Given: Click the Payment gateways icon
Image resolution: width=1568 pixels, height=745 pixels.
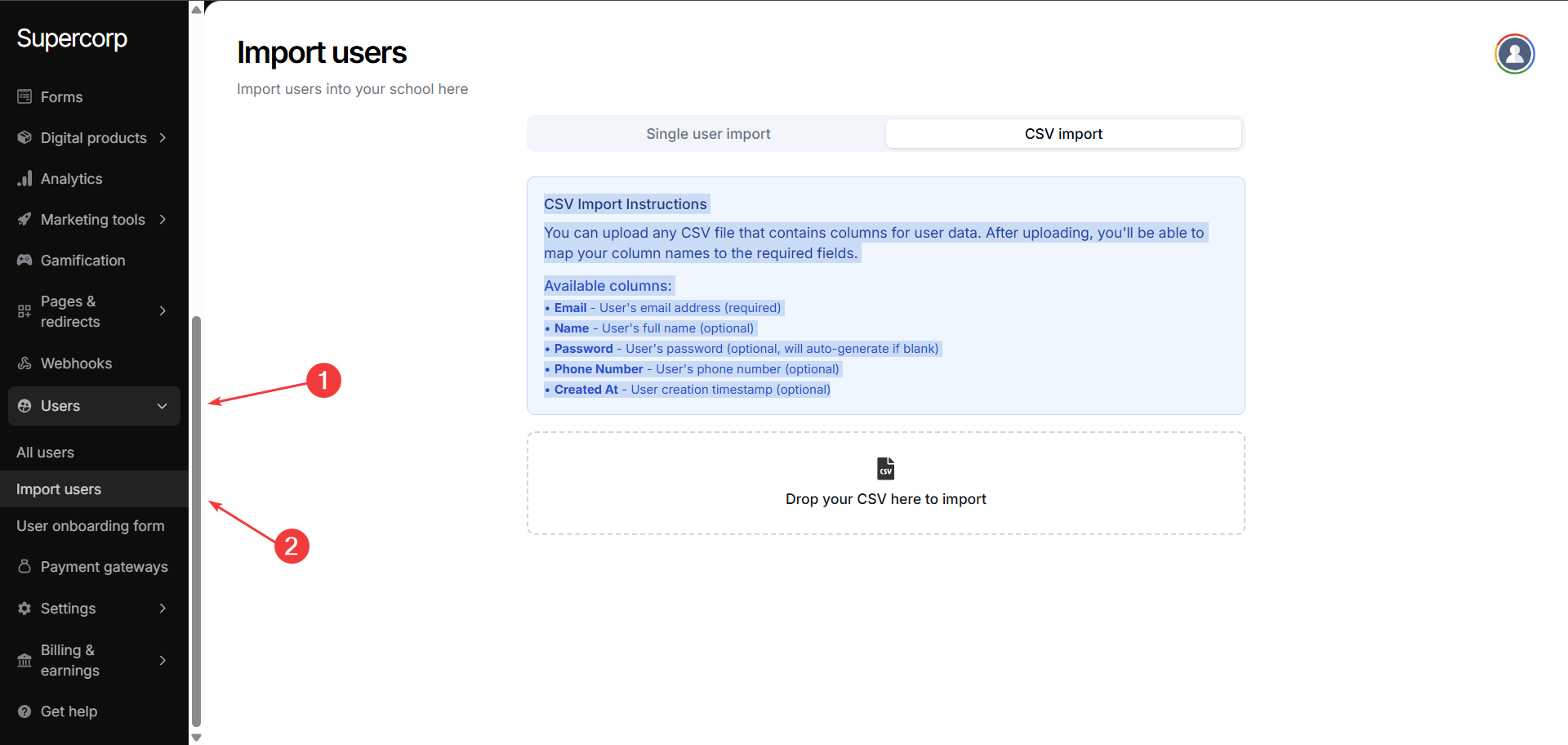Looking at the screenshot, I should (24, 566).
